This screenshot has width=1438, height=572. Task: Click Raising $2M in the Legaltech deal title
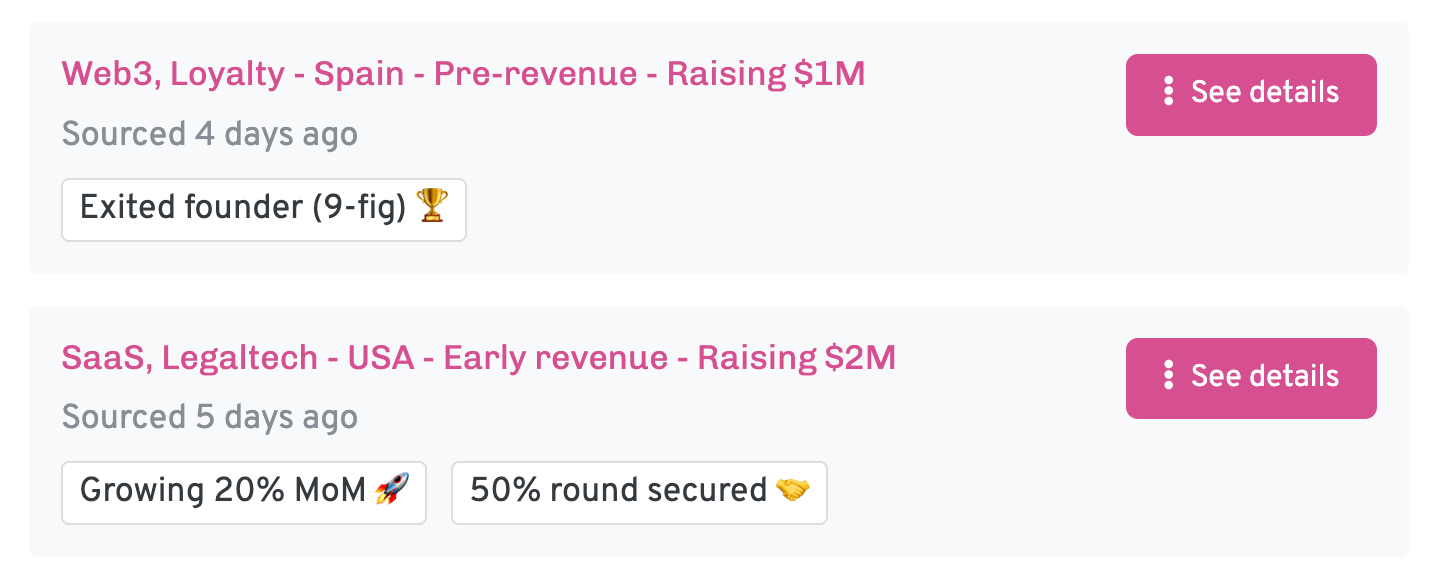tap(796, 358)
